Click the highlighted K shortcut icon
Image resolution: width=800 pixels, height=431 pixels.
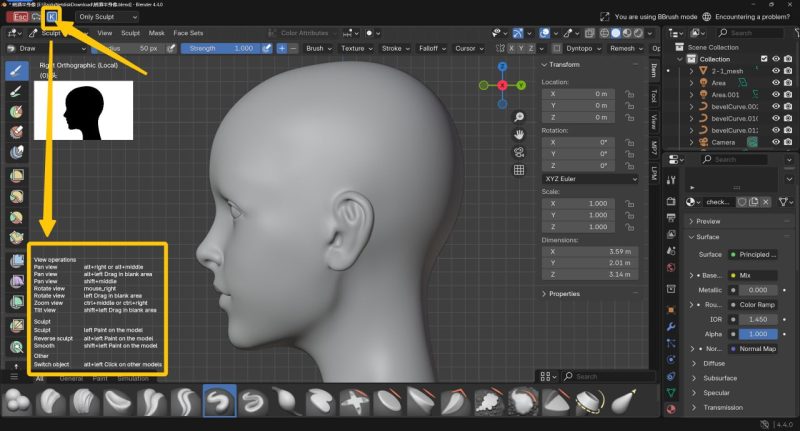[x=52, y=17]
